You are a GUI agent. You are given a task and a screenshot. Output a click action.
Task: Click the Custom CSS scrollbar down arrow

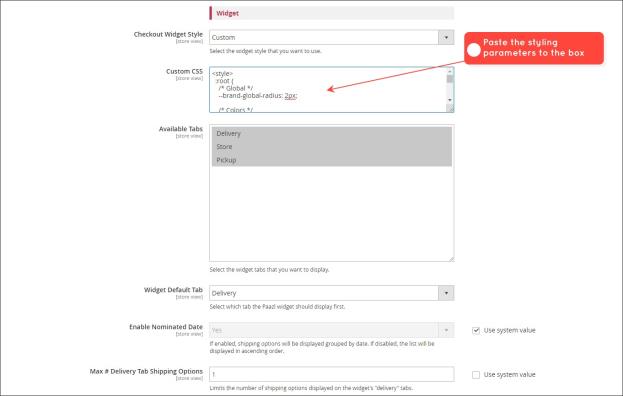pyautogui.click(x=450, y=100)
